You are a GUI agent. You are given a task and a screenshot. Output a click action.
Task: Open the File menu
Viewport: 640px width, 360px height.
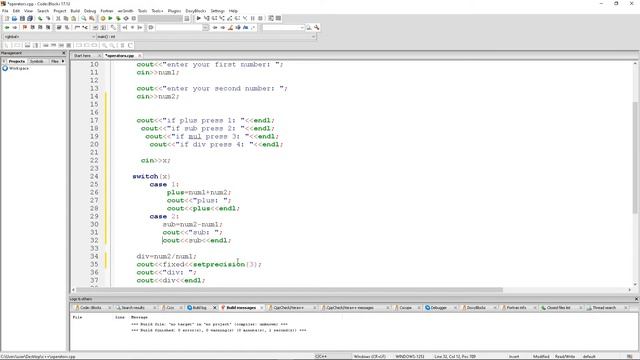click(5, 11)
